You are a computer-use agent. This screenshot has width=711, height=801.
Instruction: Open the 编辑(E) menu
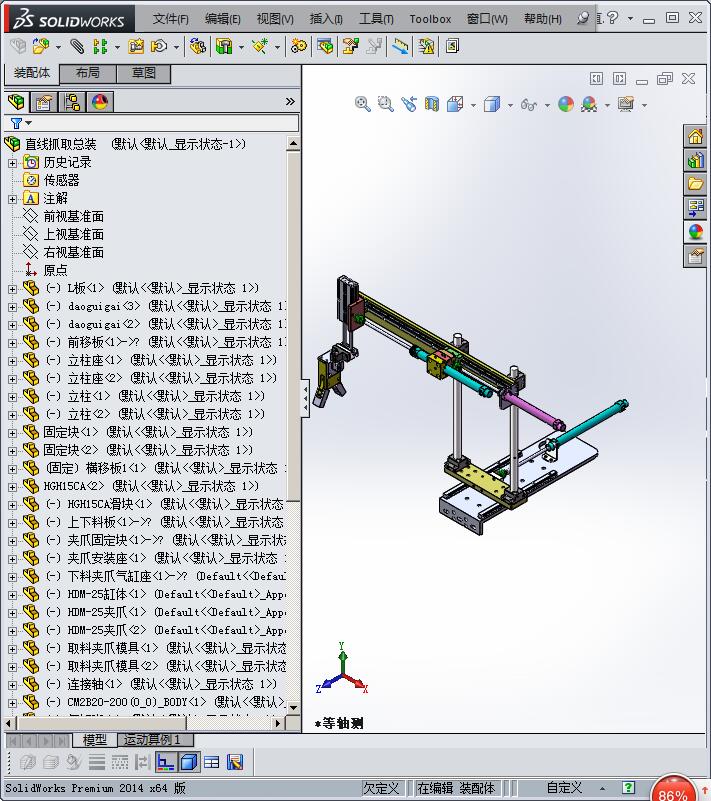[223, 19]
